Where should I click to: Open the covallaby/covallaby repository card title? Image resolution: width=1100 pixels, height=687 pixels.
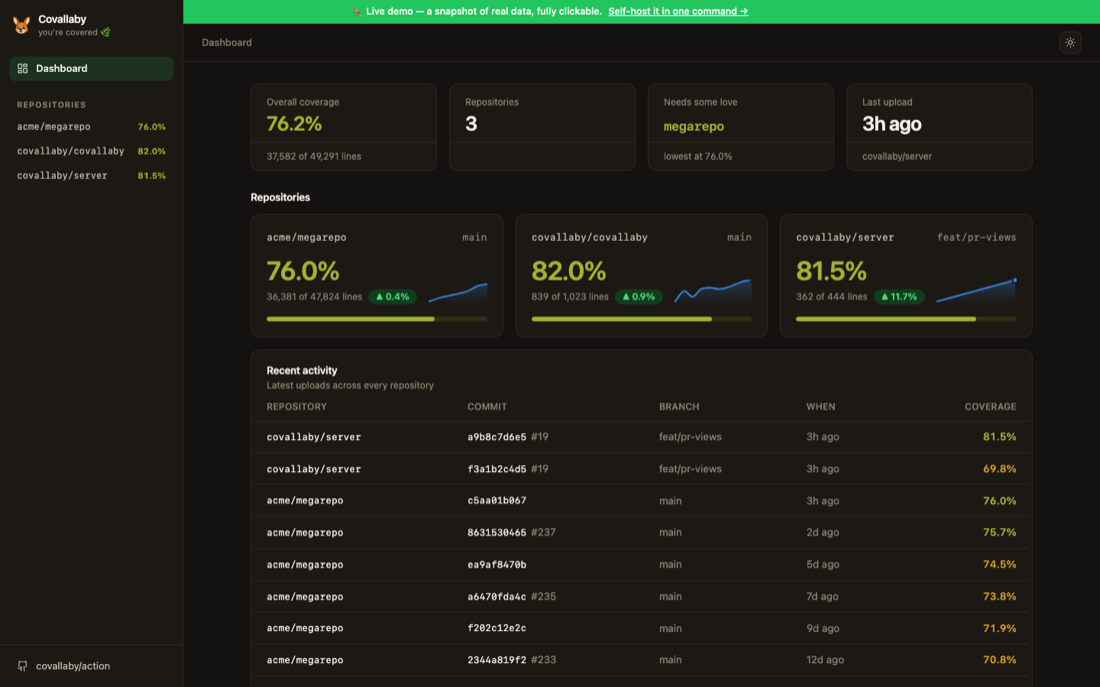point(589,238)
